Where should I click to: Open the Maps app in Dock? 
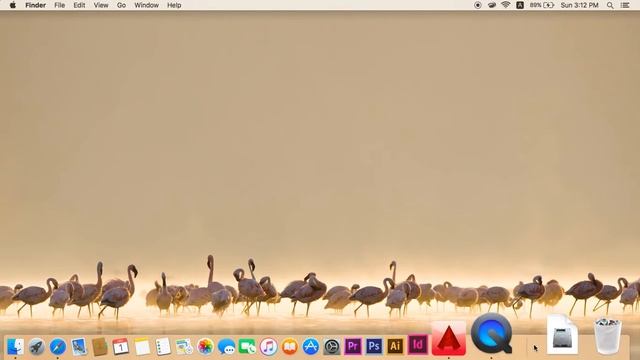pos(184,347)
